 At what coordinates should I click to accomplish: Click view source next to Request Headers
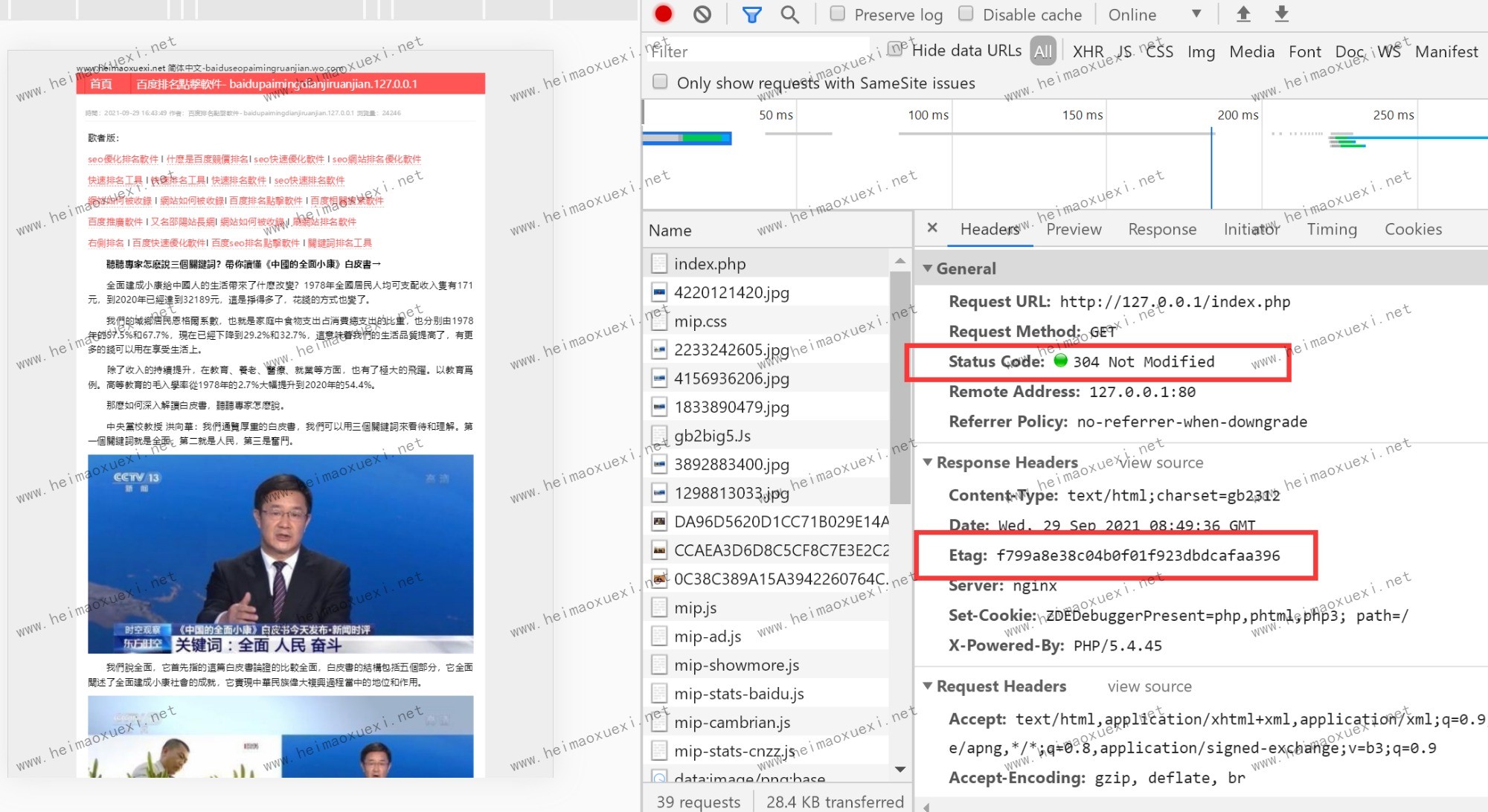1149,686
